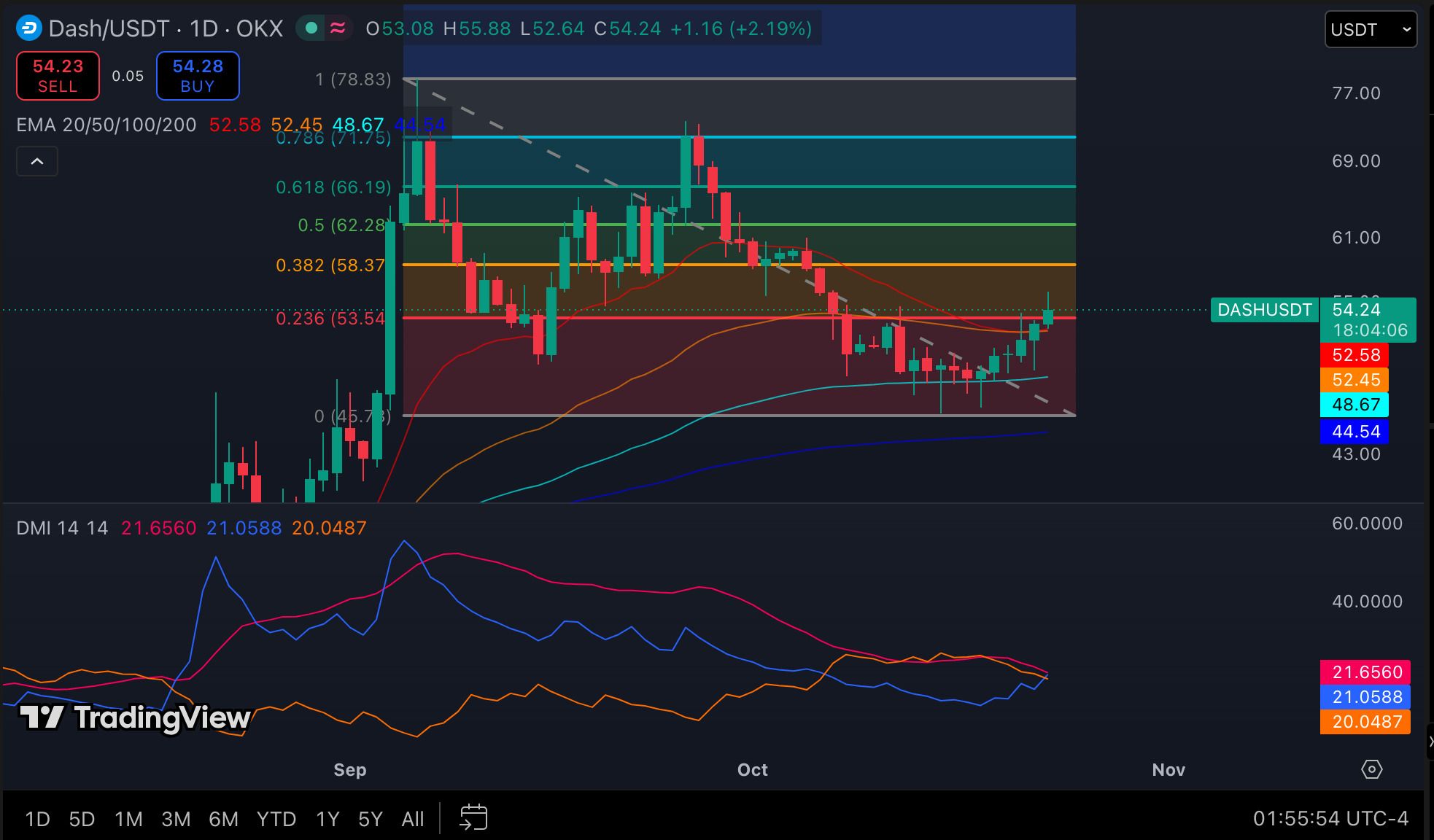This screenshot has height=840, width=1434.
Task: Open chart settings gear icon
Action: (1371, 769)
